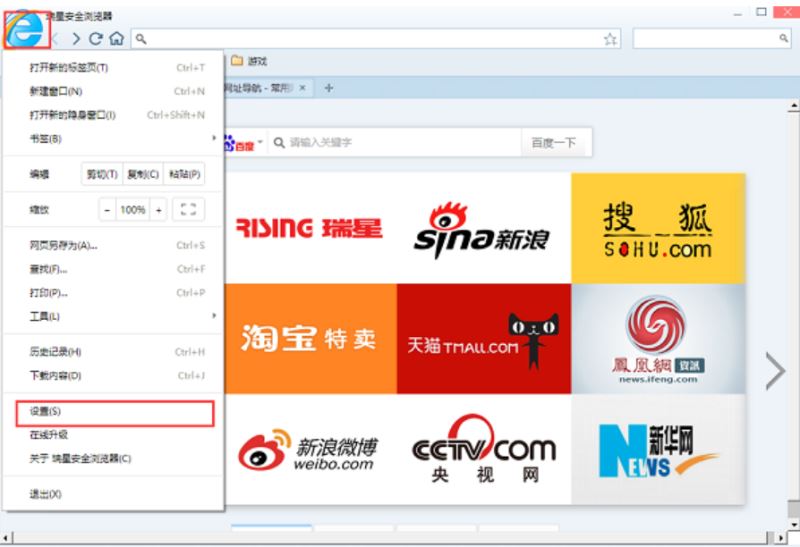Click the 复制(C) button

143,175
